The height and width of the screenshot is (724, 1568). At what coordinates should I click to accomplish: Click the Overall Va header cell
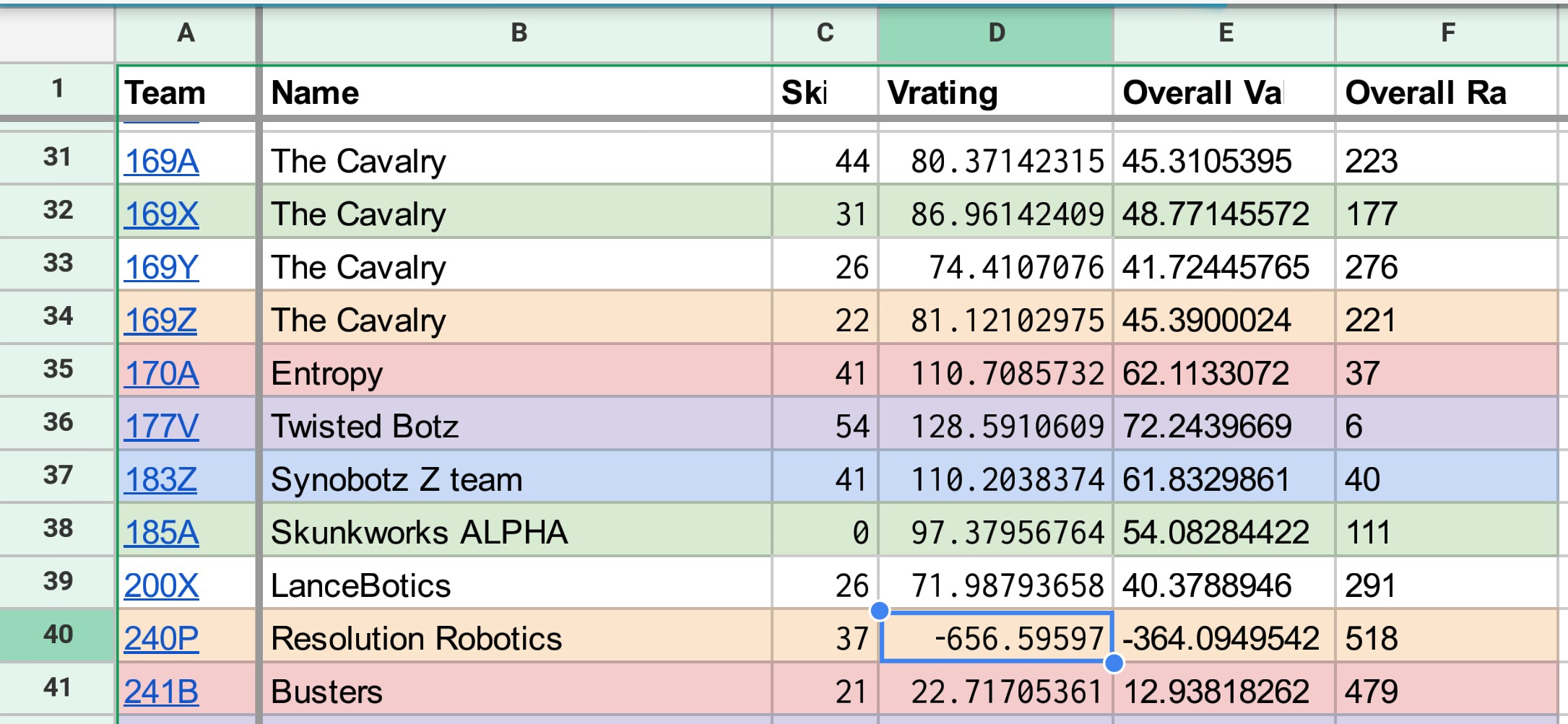tap(1224, 91)
